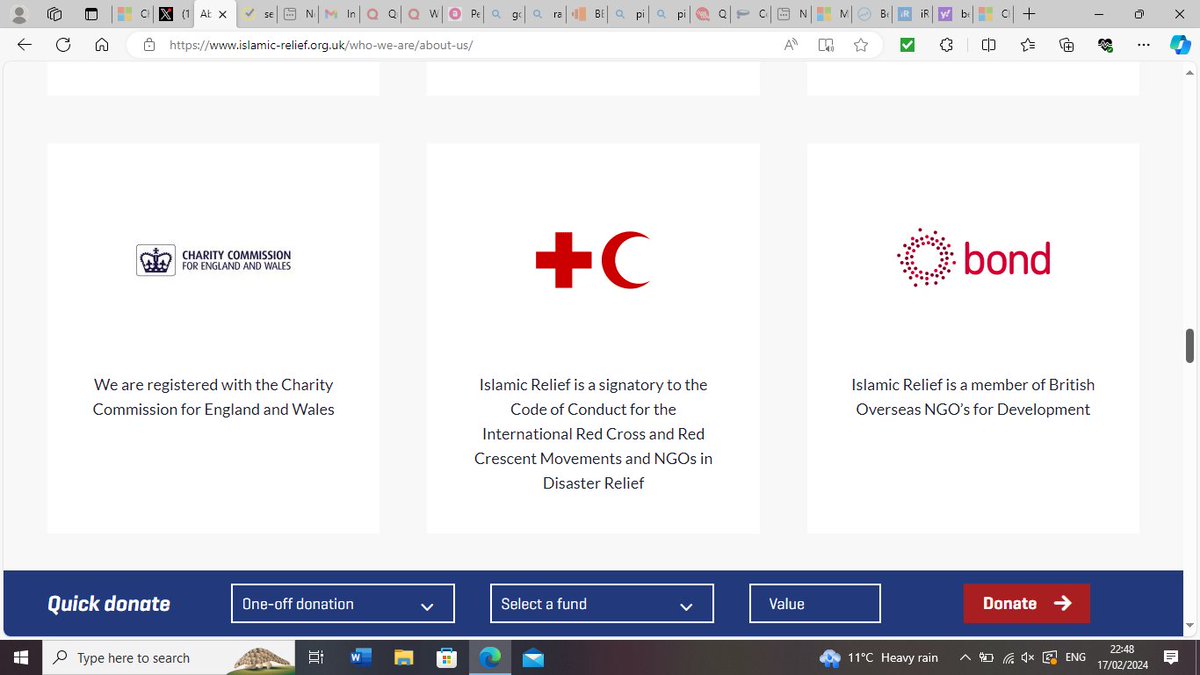This screenshot has width=1200, height=675.
Task: Open Browser essentials heart icon
Action: [x=1105, y=45]
